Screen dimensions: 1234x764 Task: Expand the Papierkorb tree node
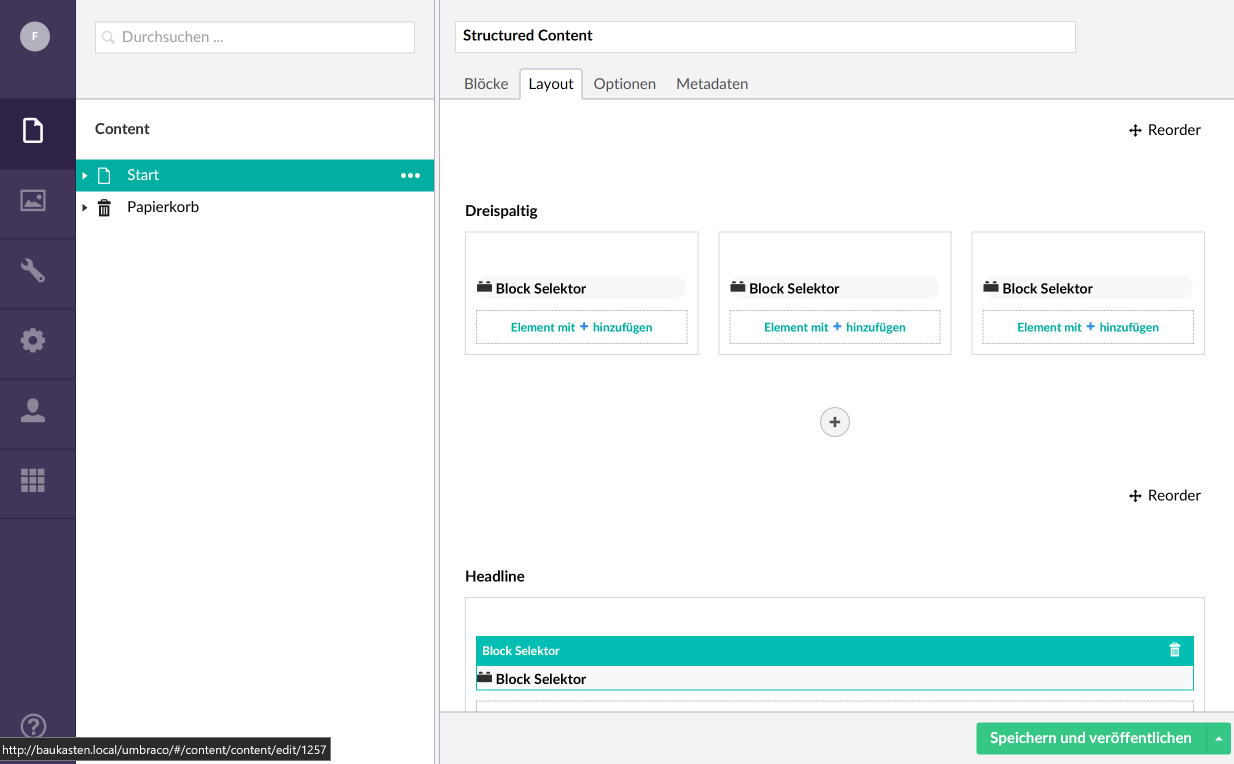click(85, 208)
